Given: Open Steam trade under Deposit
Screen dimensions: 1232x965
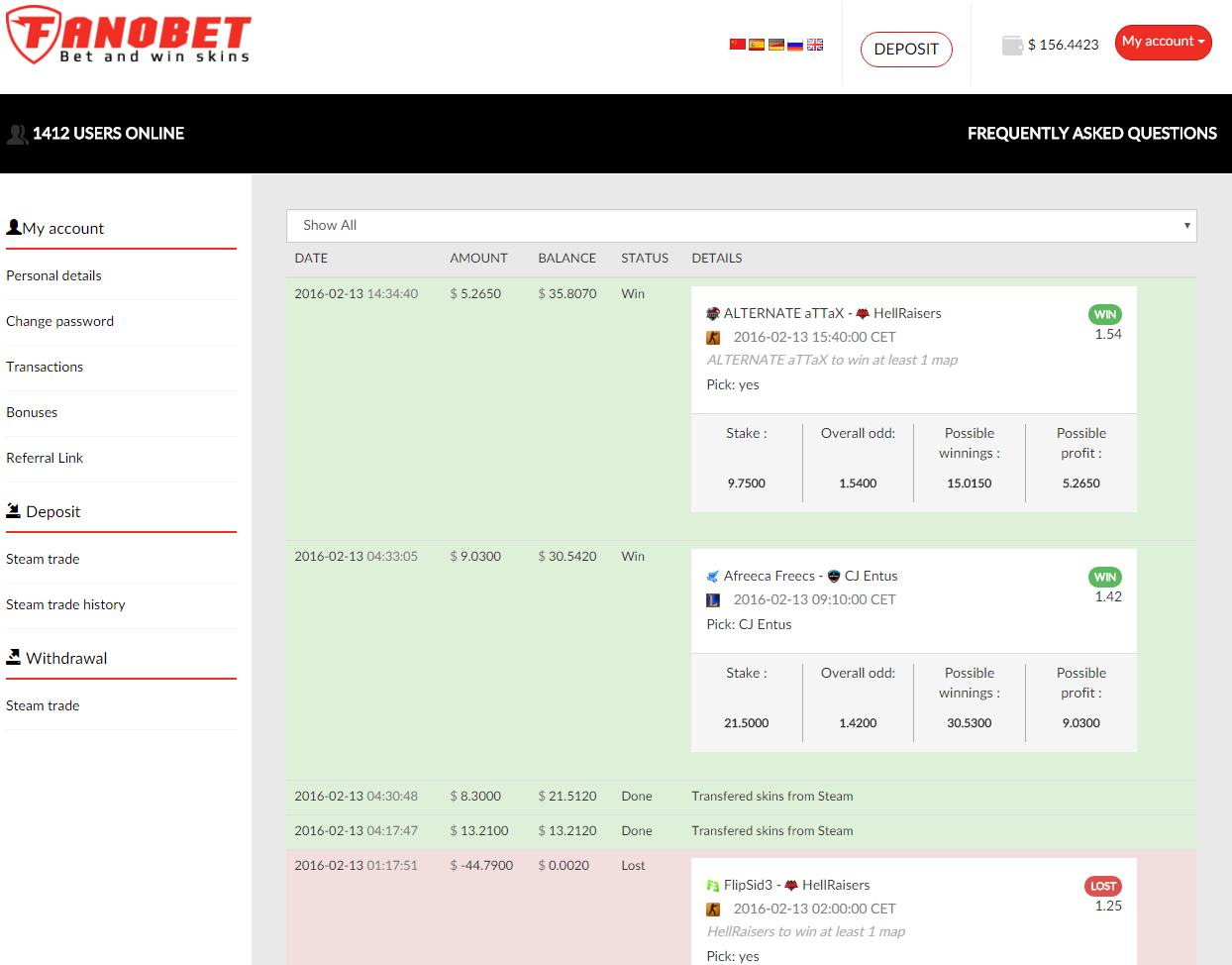Looking at the screenshot, I should click(x=43, y=559).
